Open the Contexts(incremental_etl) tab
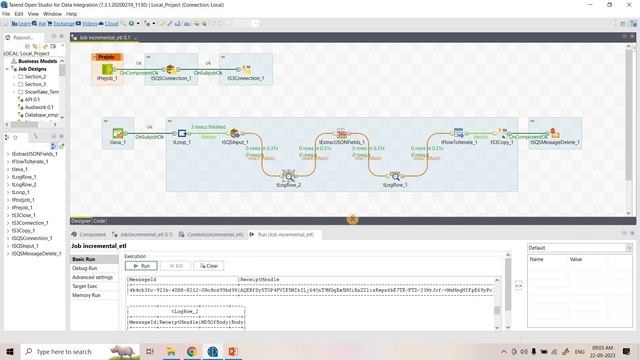This screenshot has width=640, height=360. 211,235
